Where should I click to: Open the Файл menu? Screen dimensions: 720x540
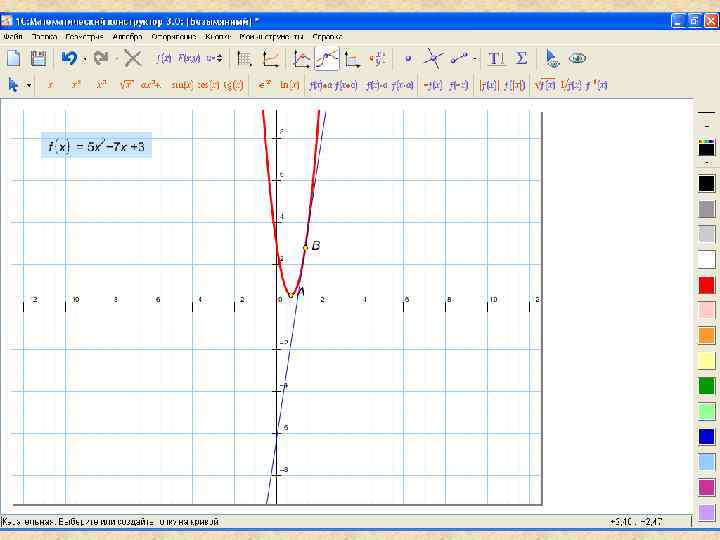pos(12,36)
